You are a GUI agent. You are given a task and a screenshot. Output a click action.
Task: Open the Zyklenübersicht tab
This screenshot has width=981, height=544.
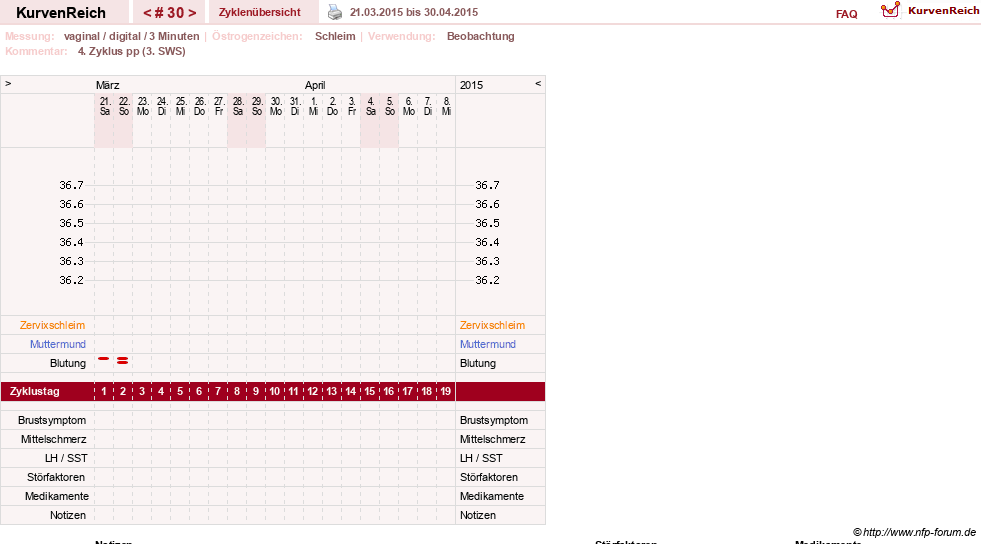point(260,13)
